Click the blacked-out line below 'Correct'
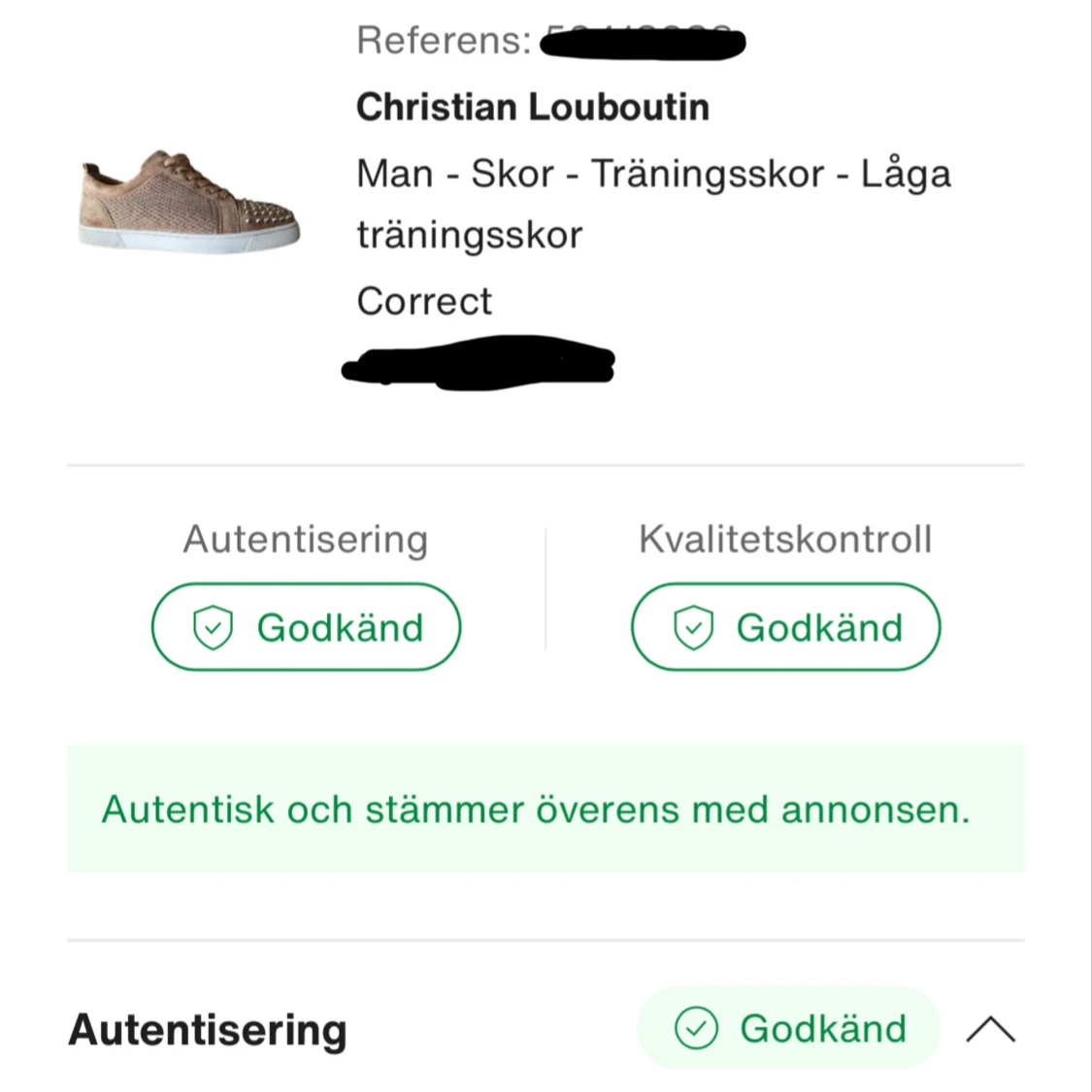Image resolution: width=1092 pixels, height=1092 pixels. [x=479, y=364]
